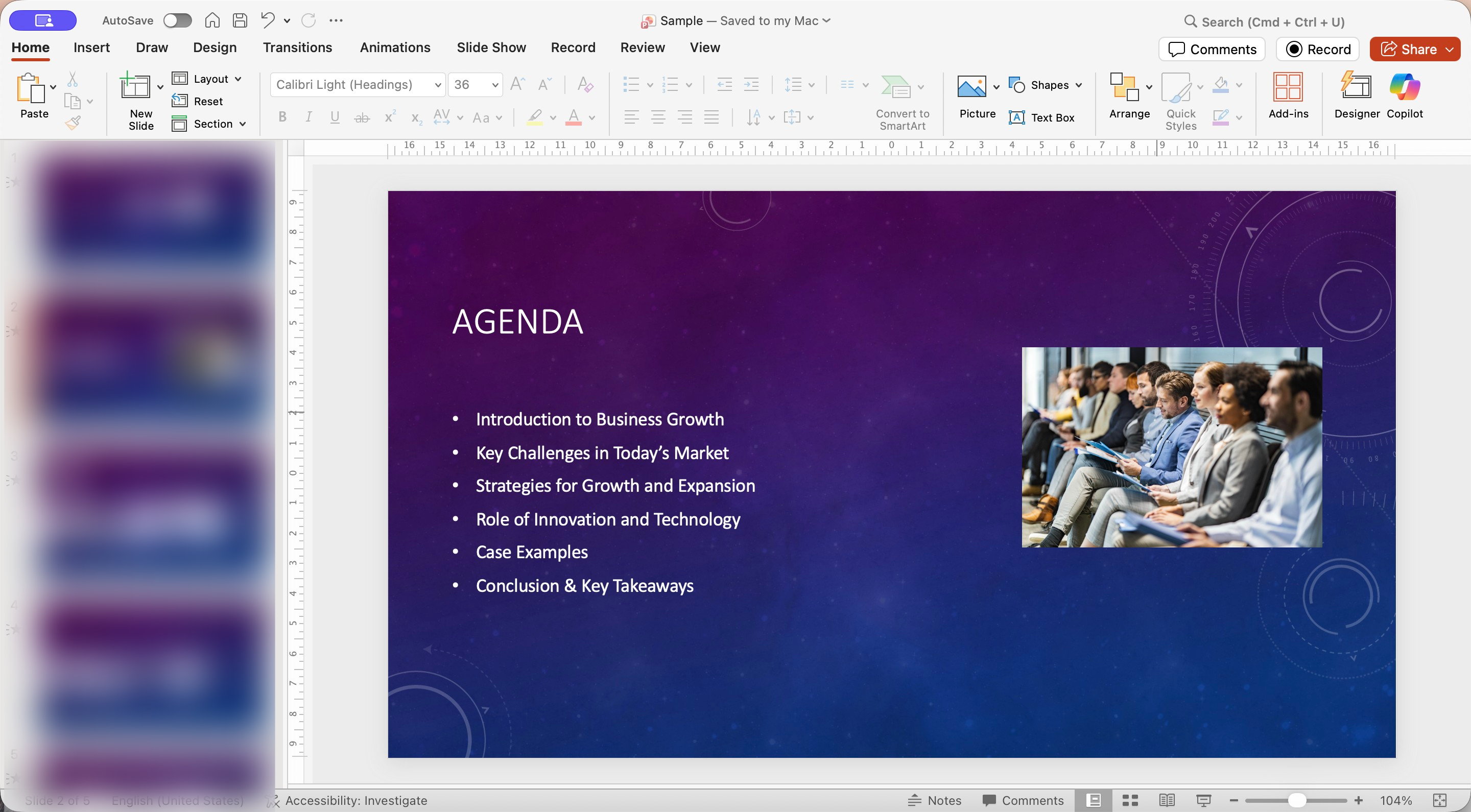Toggle the Notes pane in status bar
The height and width of the screenshot is (812, 1471).
934,800
